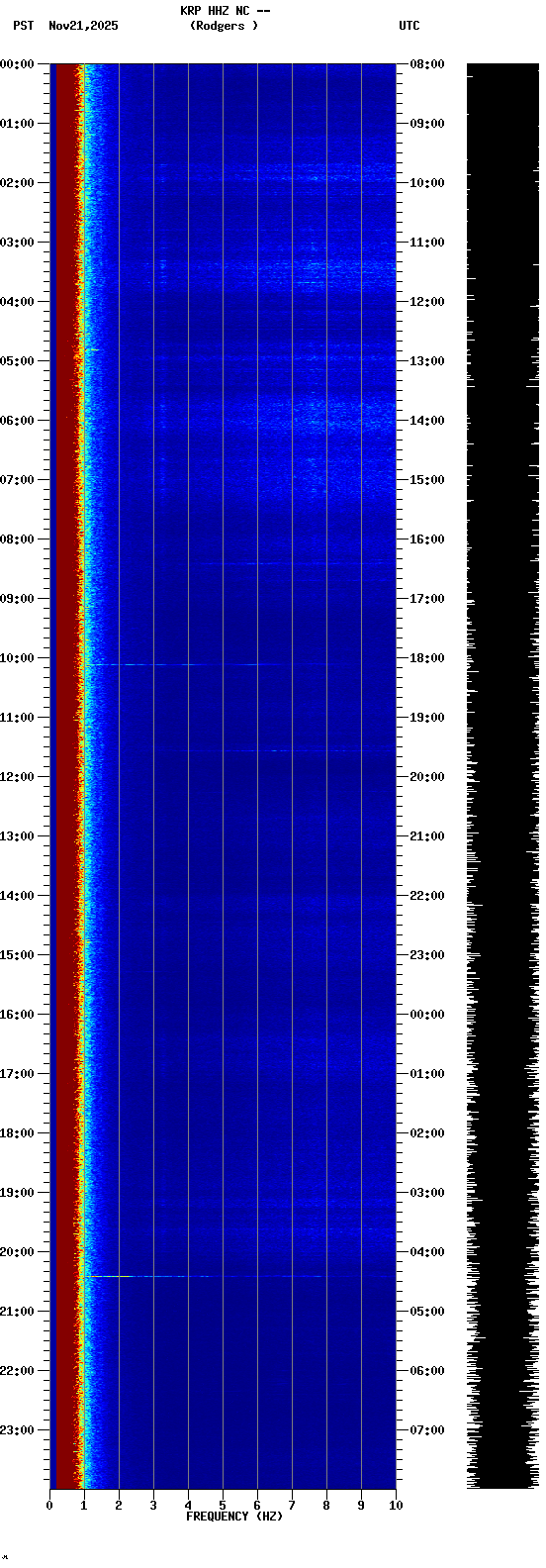Click the UTC '08:00' time label
546x1568 pixels.
[426, 64]
